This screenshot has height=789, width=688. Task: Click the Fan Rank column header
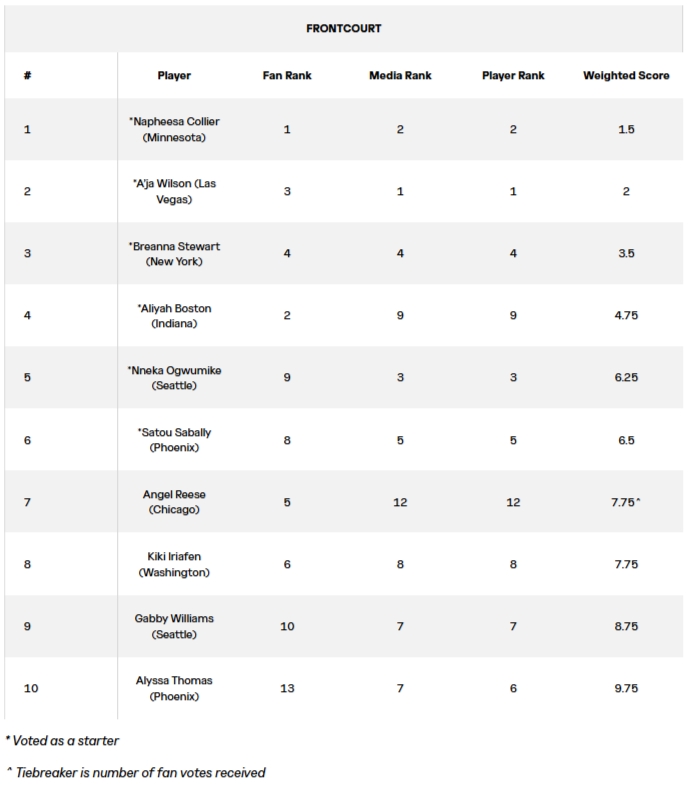tap(287, 75)
